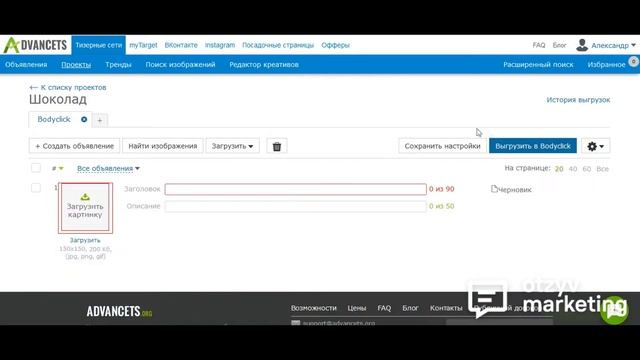Click Выгрузить в Bodyclick button
Screen dimensions: 640x360
pyautogui.click(x=533, y=146)
